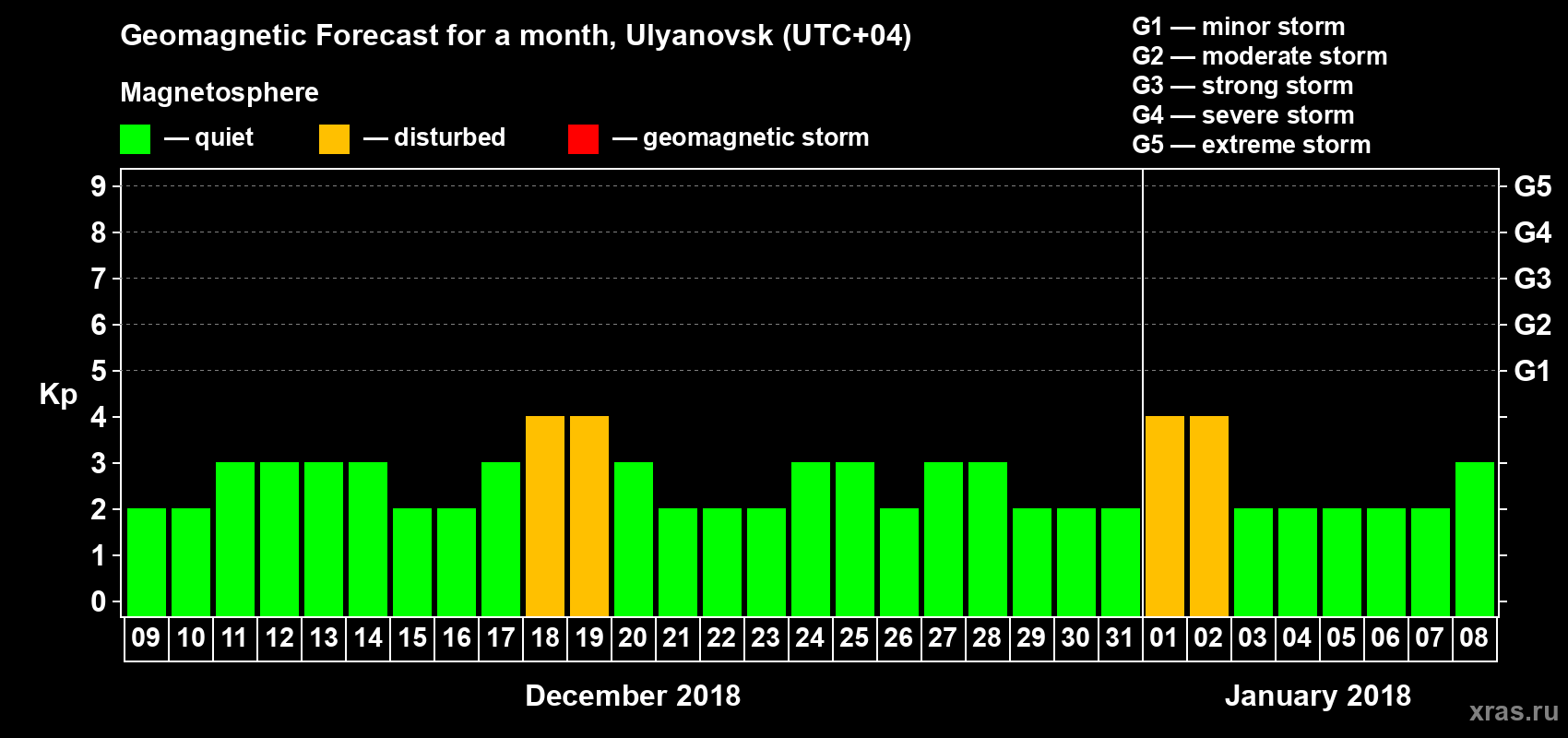Select the yellow bar for December 18
This screenshot has width=1568, height=738.
[x=545, y=516]
